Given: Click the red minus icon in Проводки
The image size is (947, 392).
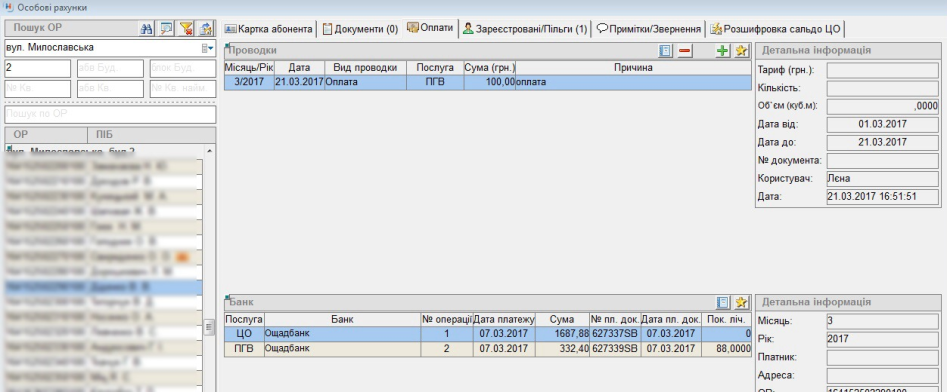Looking at the screenshot, I should (x=685, y=51).
